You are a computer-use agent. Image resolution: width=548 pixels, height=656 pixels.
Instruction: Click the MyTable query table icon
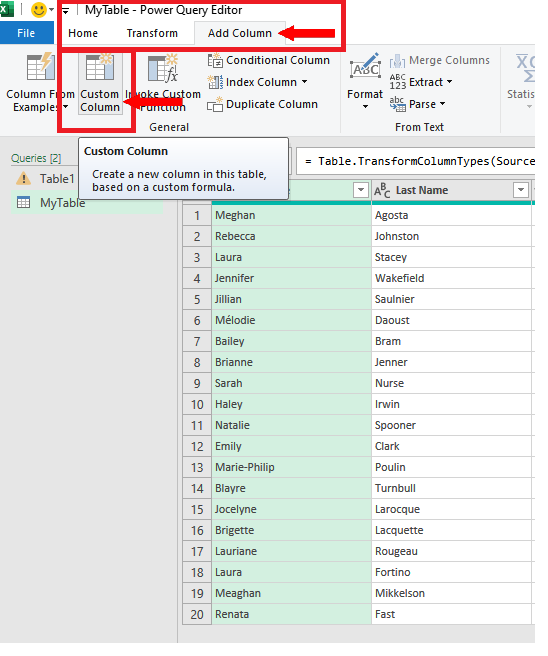tap(23, 203)
